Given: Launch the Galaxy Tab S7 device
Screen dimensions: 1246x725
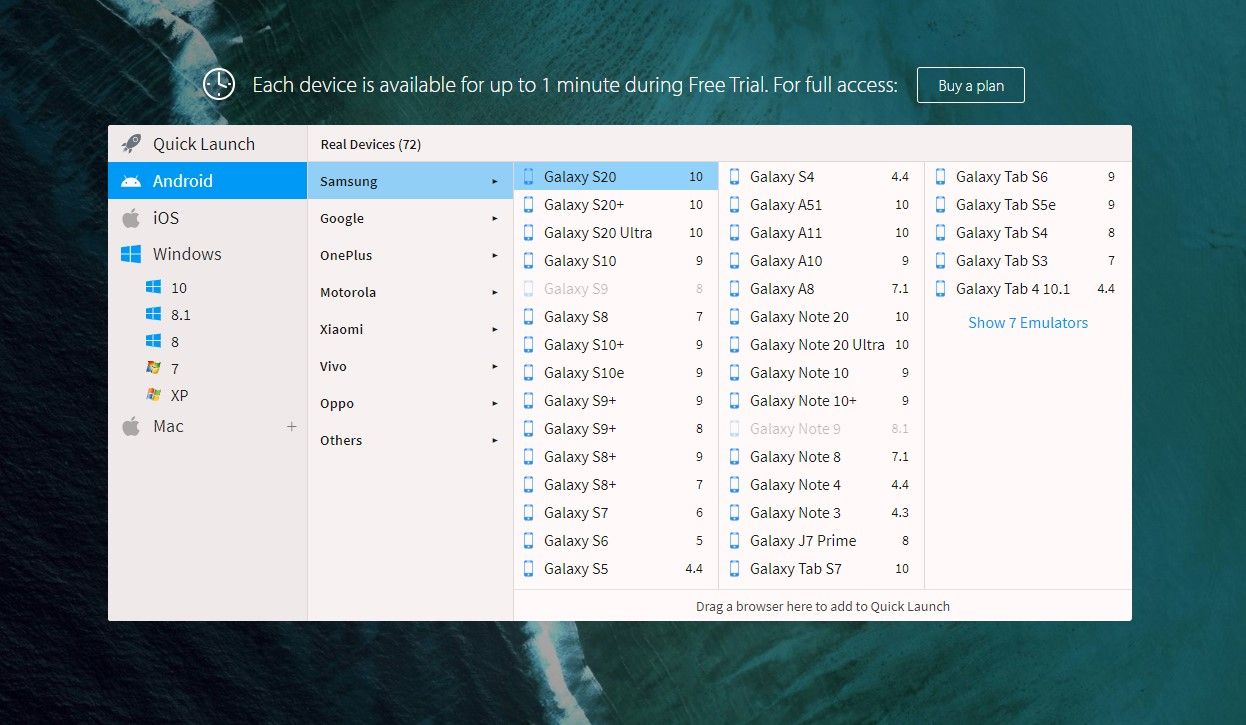Looking at the screenshot, I should pyautogui.click(x=822, y=569).
